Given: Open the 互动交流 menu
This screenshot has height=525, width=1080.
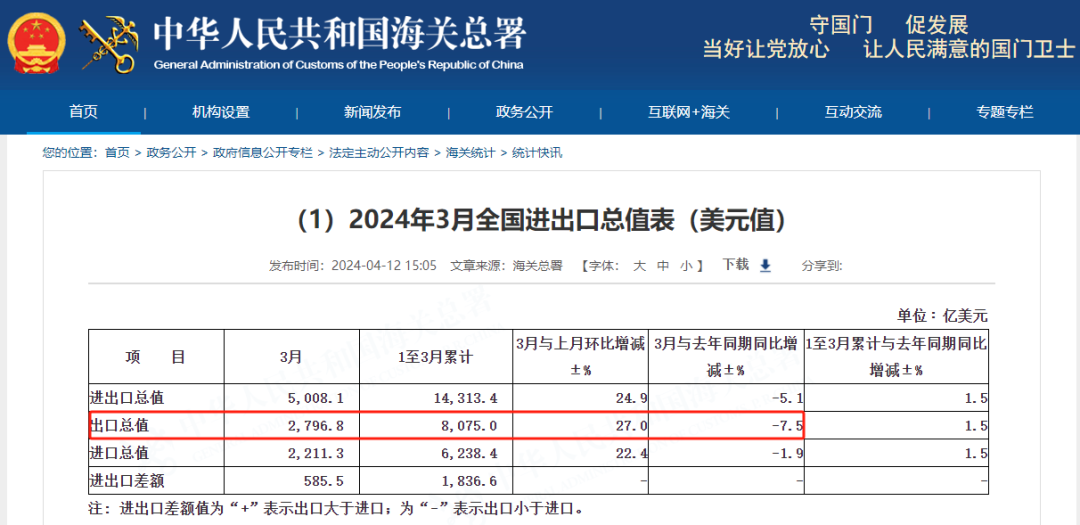Looking at the screenshot, I should (x=853, y=112).
